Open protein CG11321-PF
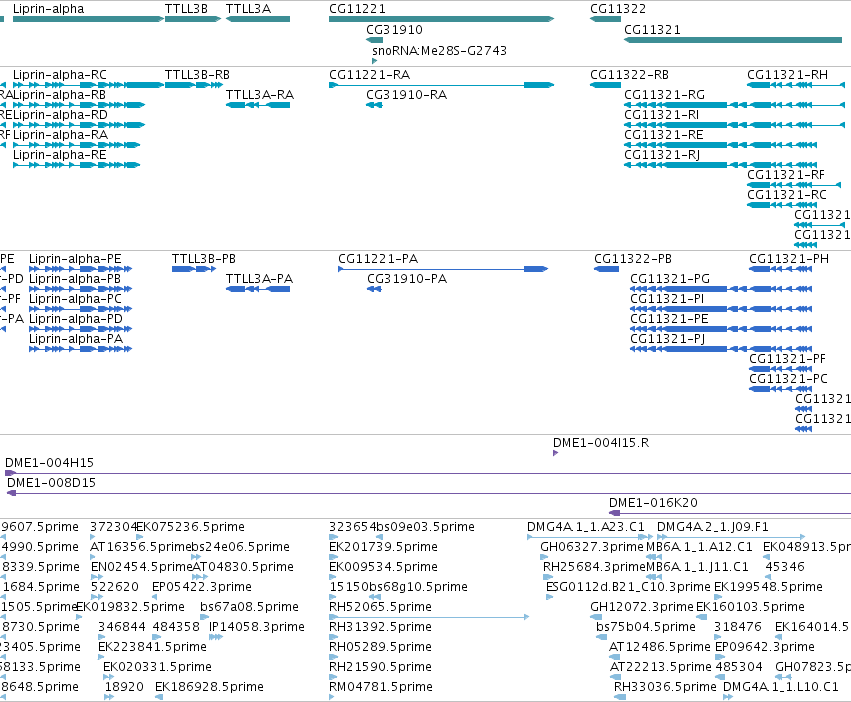 click(780, 369)
